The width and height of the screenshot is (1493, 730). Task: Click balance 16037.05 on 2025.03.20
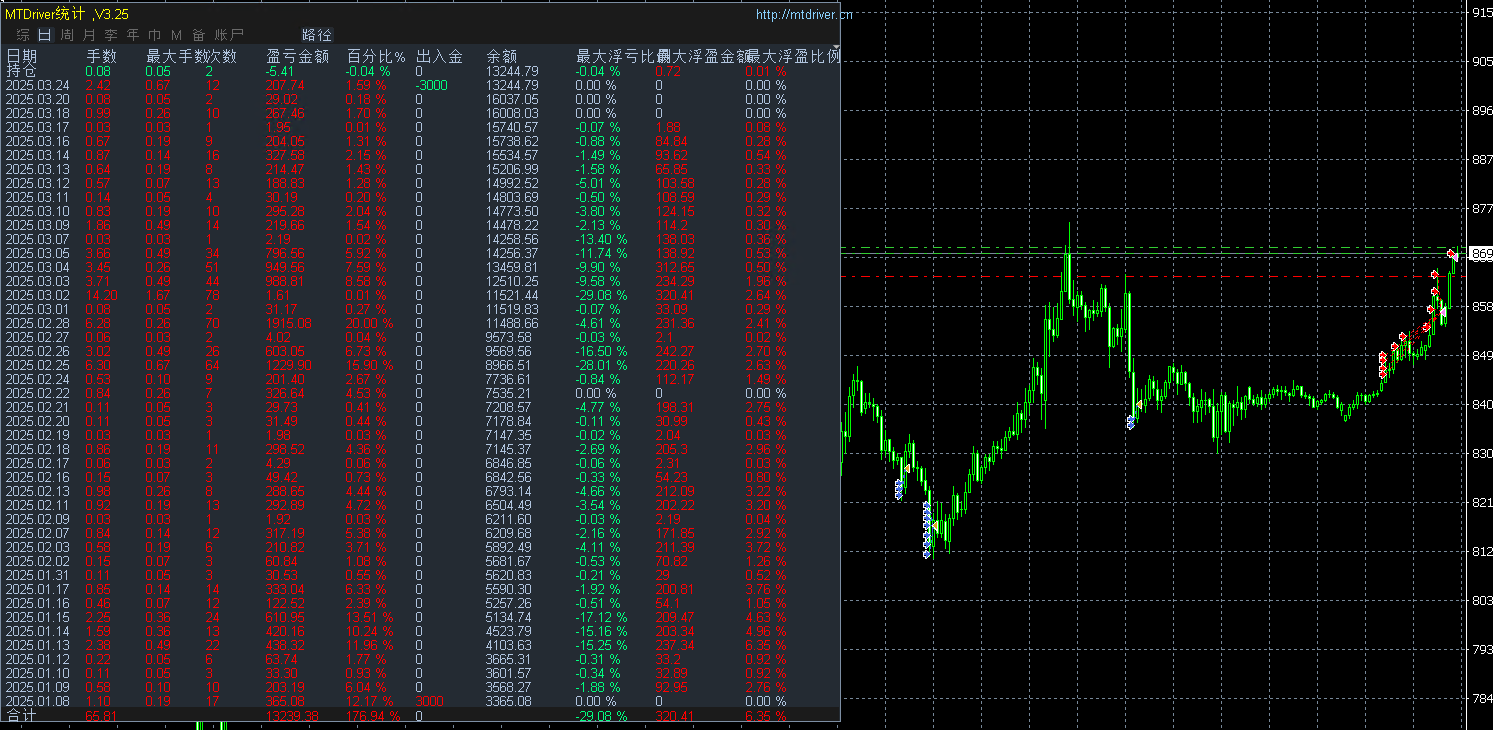512,99
